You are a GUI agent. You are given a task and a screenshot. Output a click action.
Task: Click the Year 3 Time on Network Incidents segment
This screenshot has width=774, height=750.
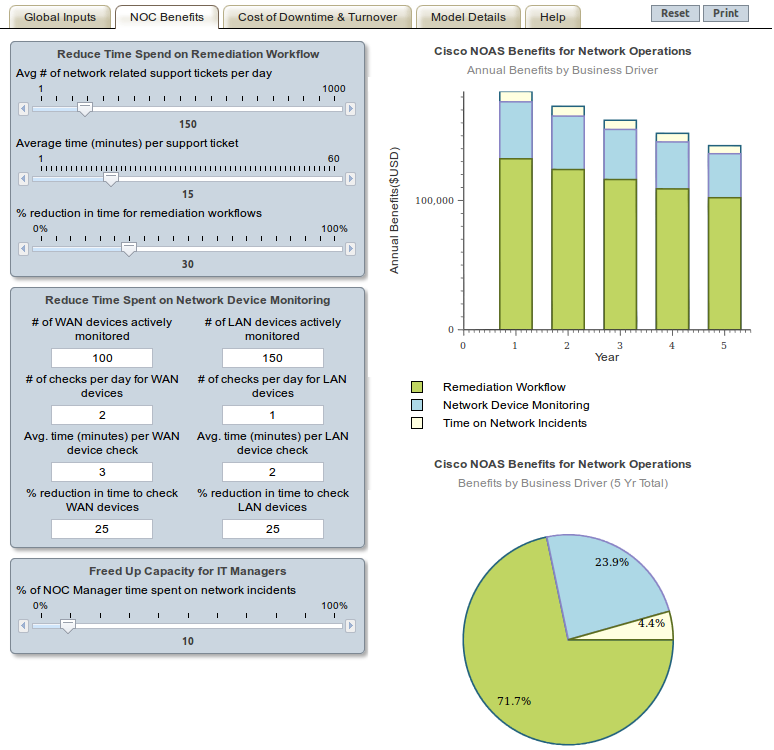(x=620, y=124)
